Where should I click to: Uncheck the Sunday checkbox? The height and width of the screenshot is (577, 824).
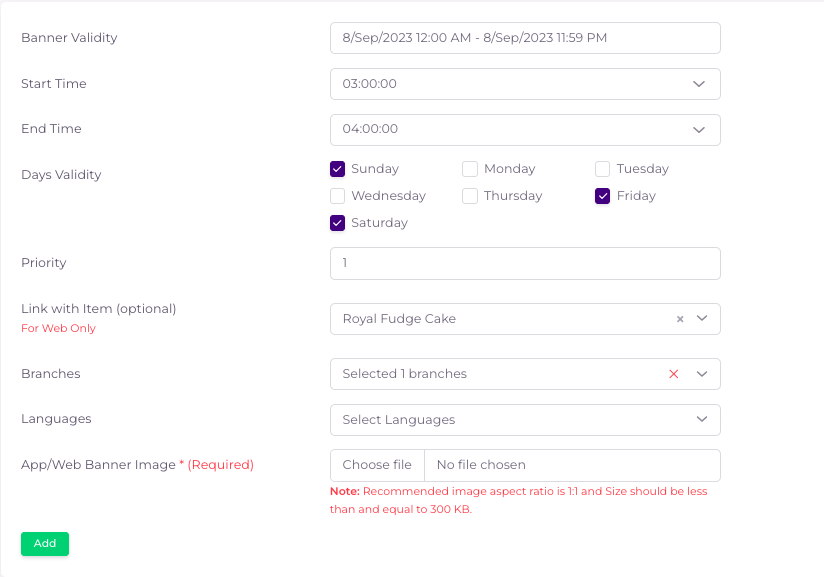click(338, 169)
